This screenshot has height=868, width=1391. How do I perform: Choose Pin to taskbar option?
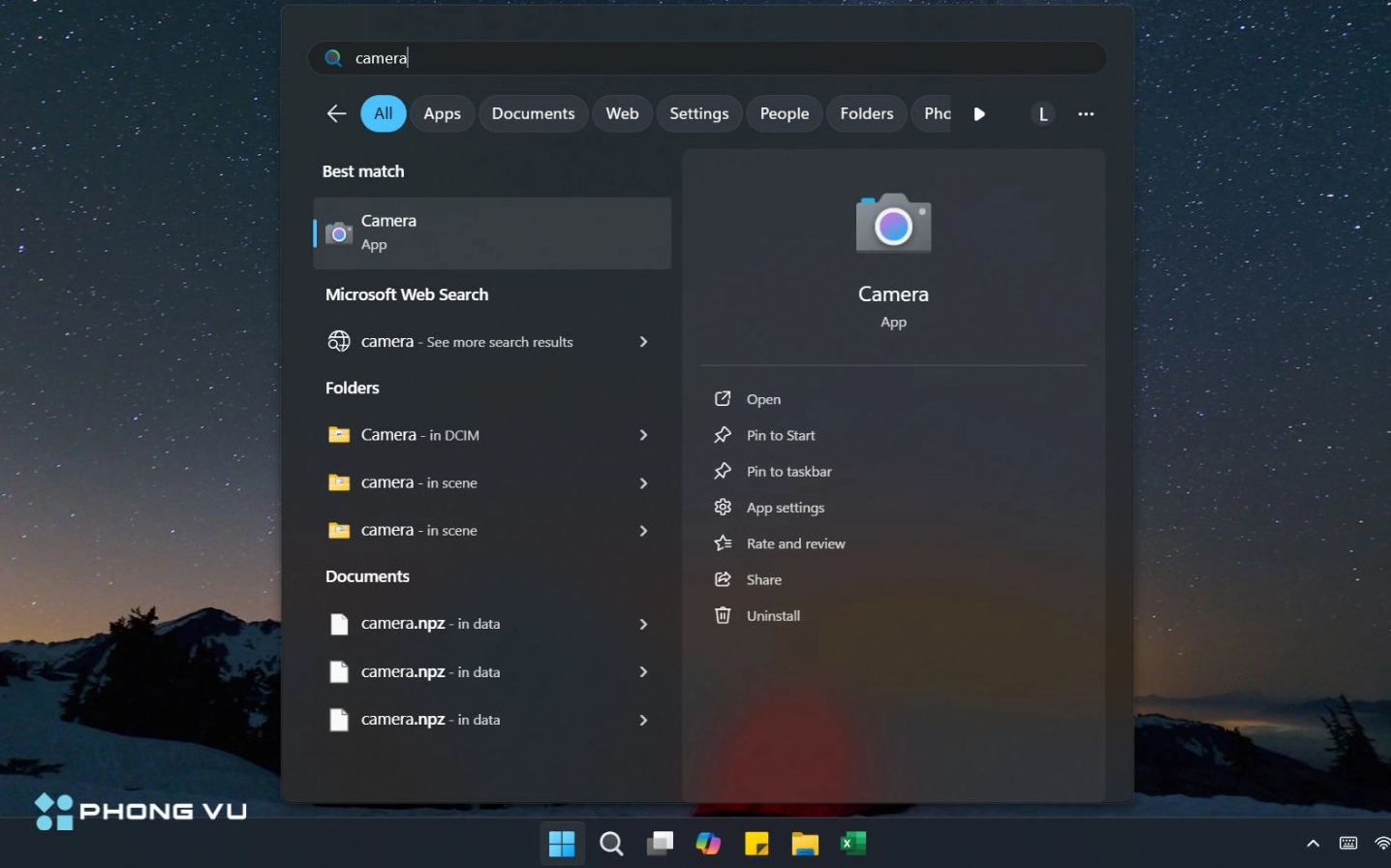pos(788,472)
